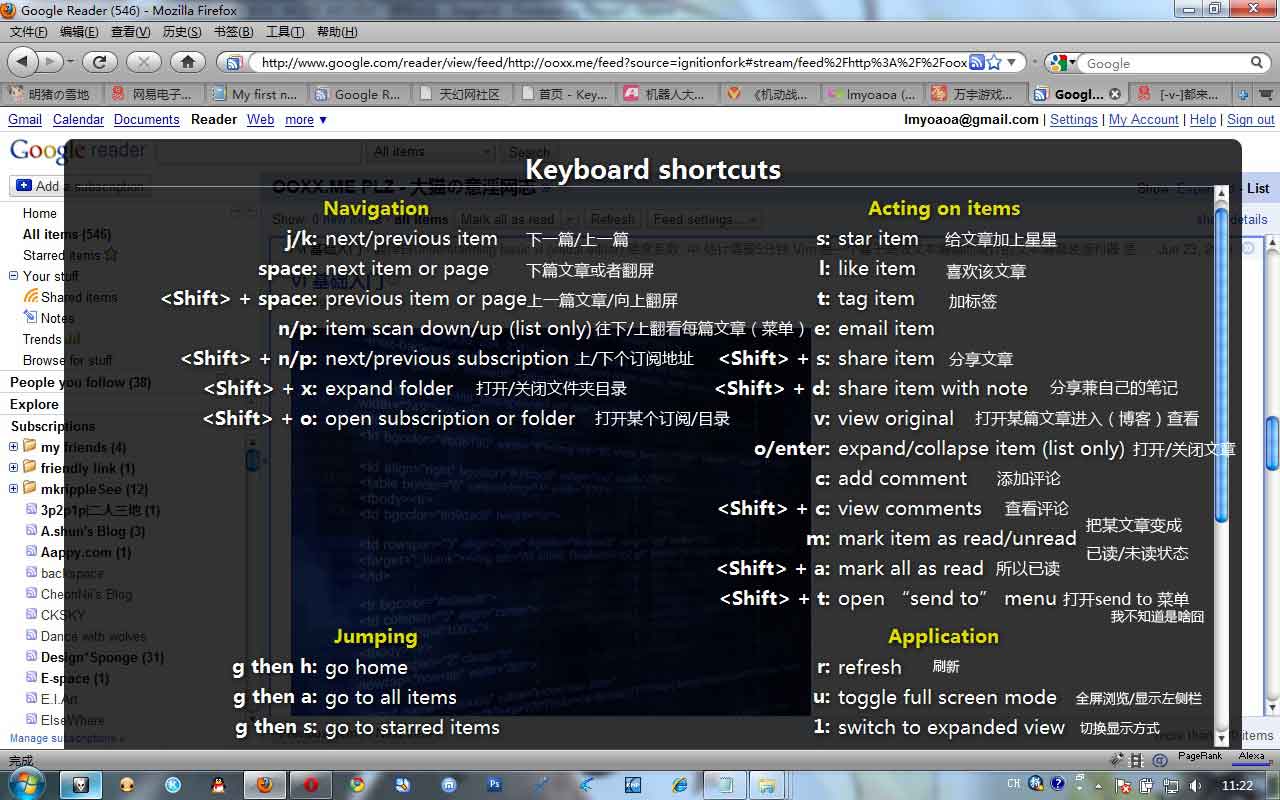Open the My Account link

tap(1144, 119)
